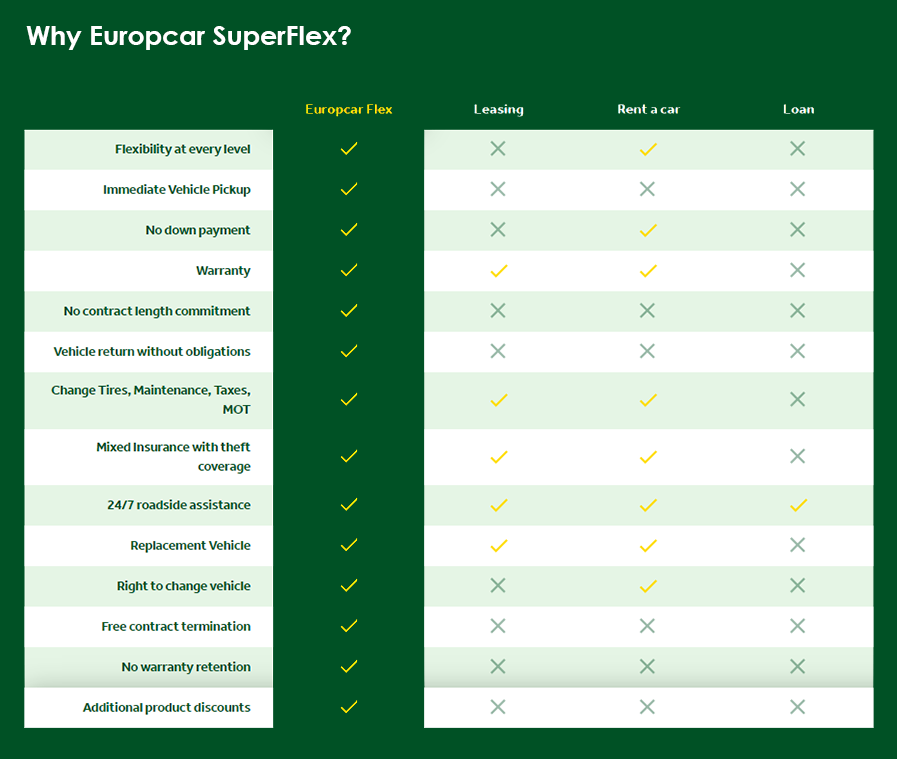Click the Loan cross for Flexibility at every level

797,149
